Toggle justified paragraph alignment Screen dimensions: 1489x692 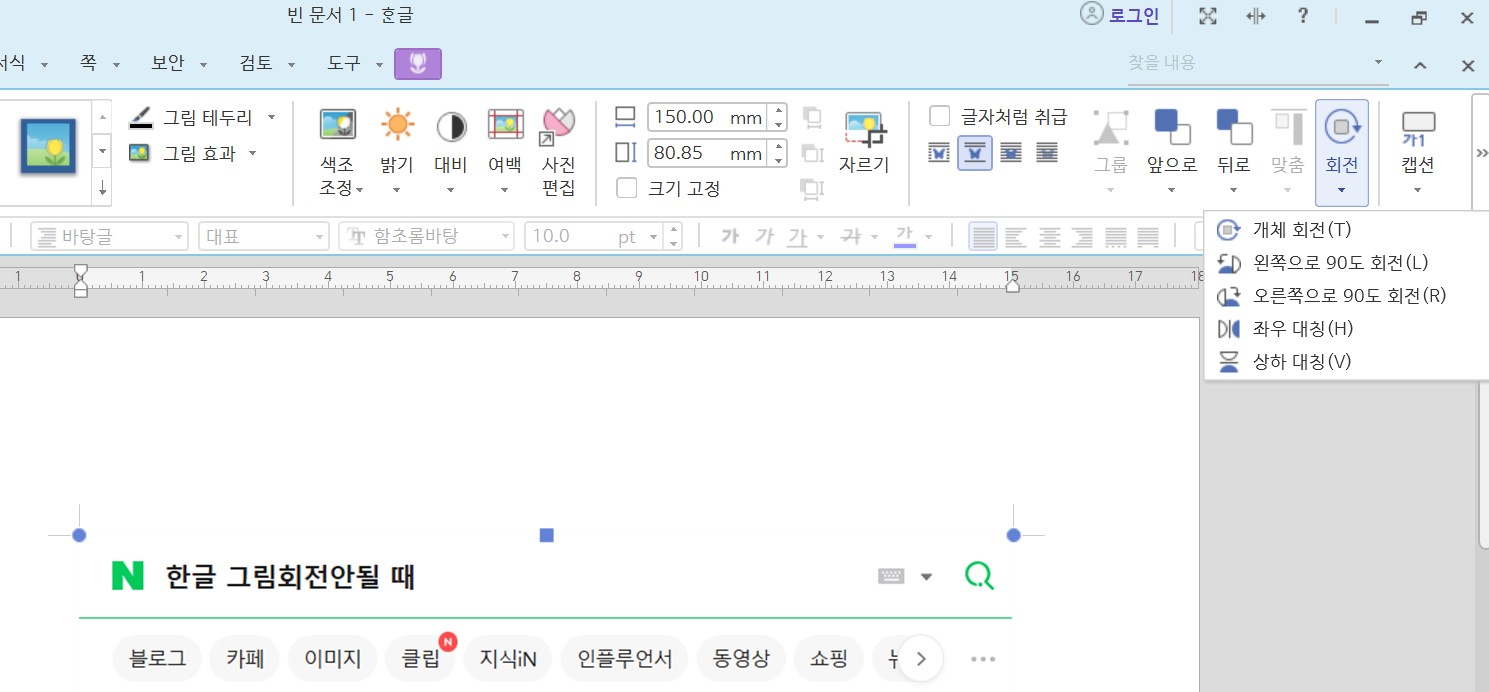985,237
